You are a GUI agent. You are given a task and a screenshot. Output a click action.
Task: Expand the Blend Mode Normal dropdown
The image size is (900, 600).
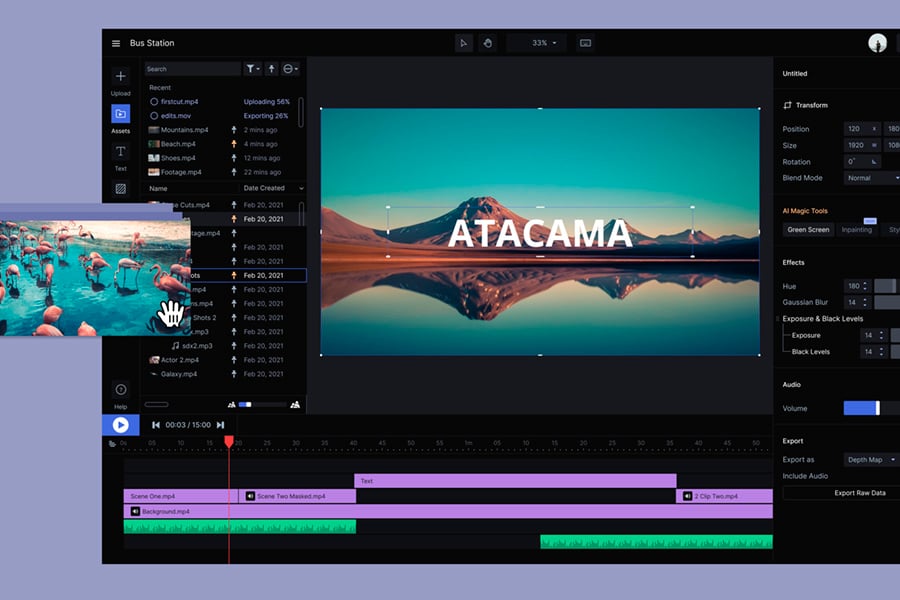coord(871,178)
